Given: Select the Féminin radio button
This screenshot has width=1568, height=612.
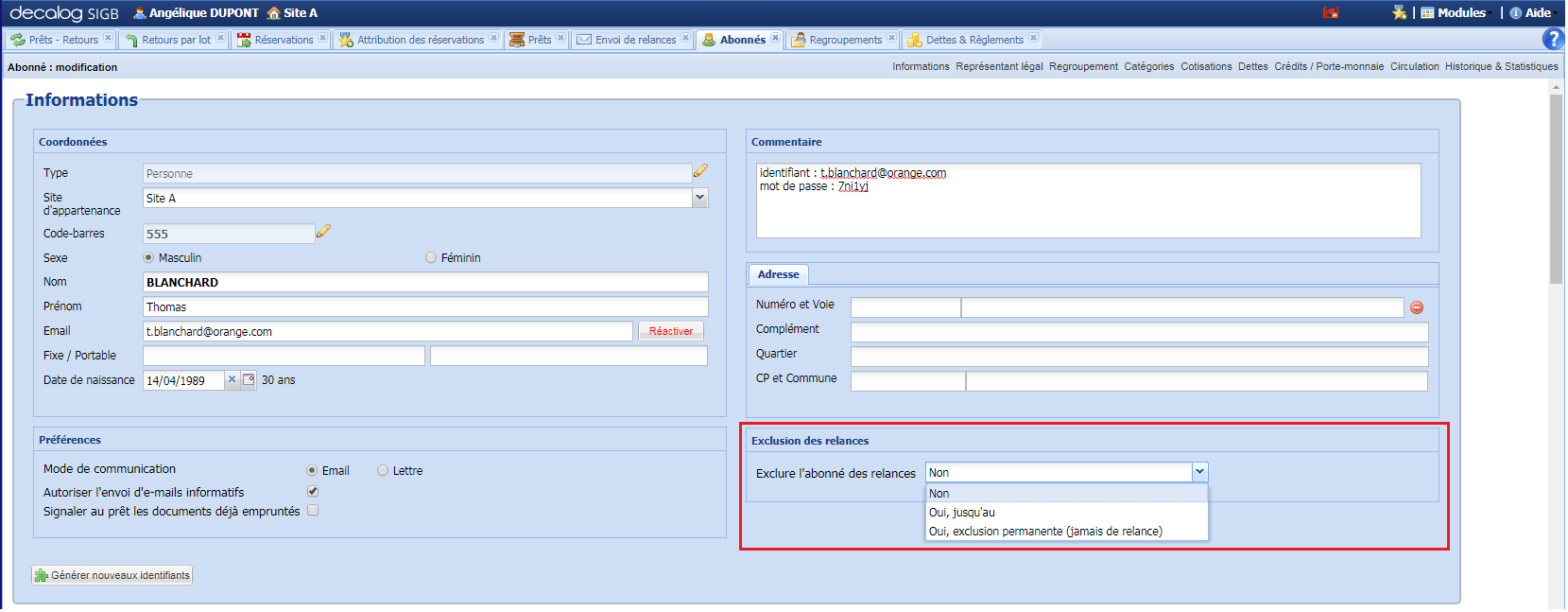Looking at the screenshot, I should pyautogui.click(x=431, y=258).
